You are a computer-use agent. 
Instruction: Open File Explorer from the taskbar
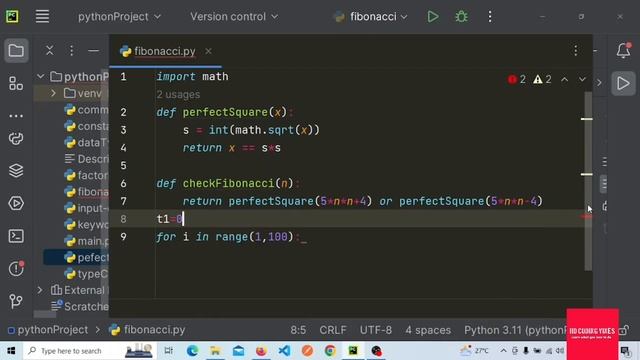tap(215, 351)
